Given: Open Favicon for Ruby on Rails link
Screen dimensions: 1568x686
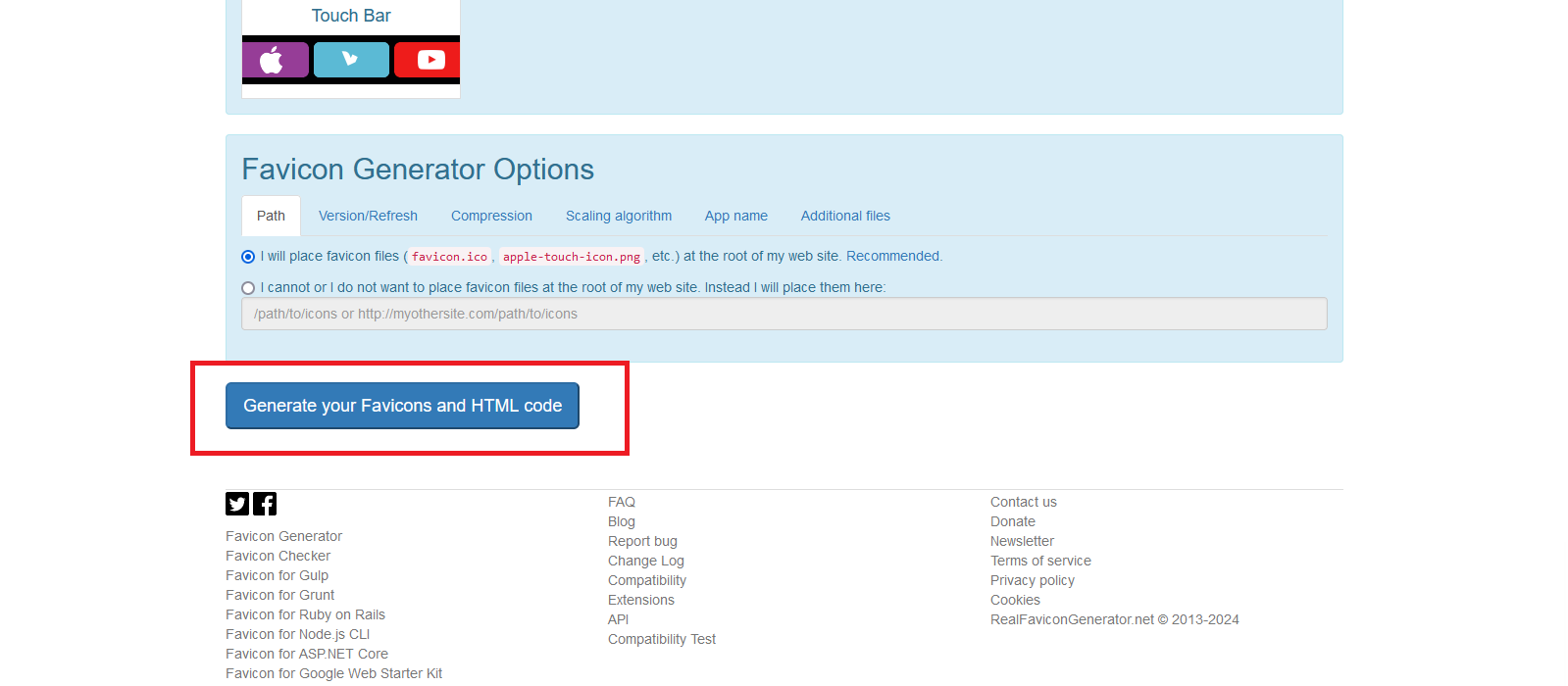Looking at the screenshot, I should click(x=305, y=614).
